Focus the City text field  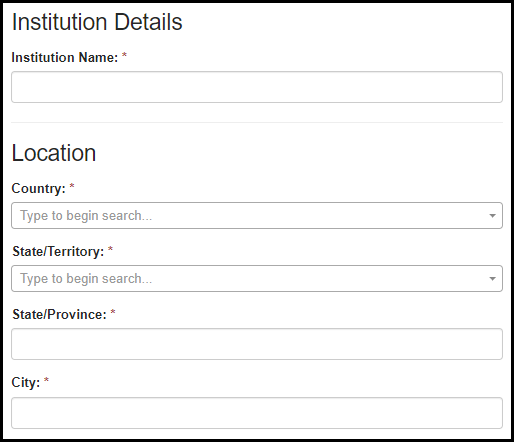coord(257,413)
